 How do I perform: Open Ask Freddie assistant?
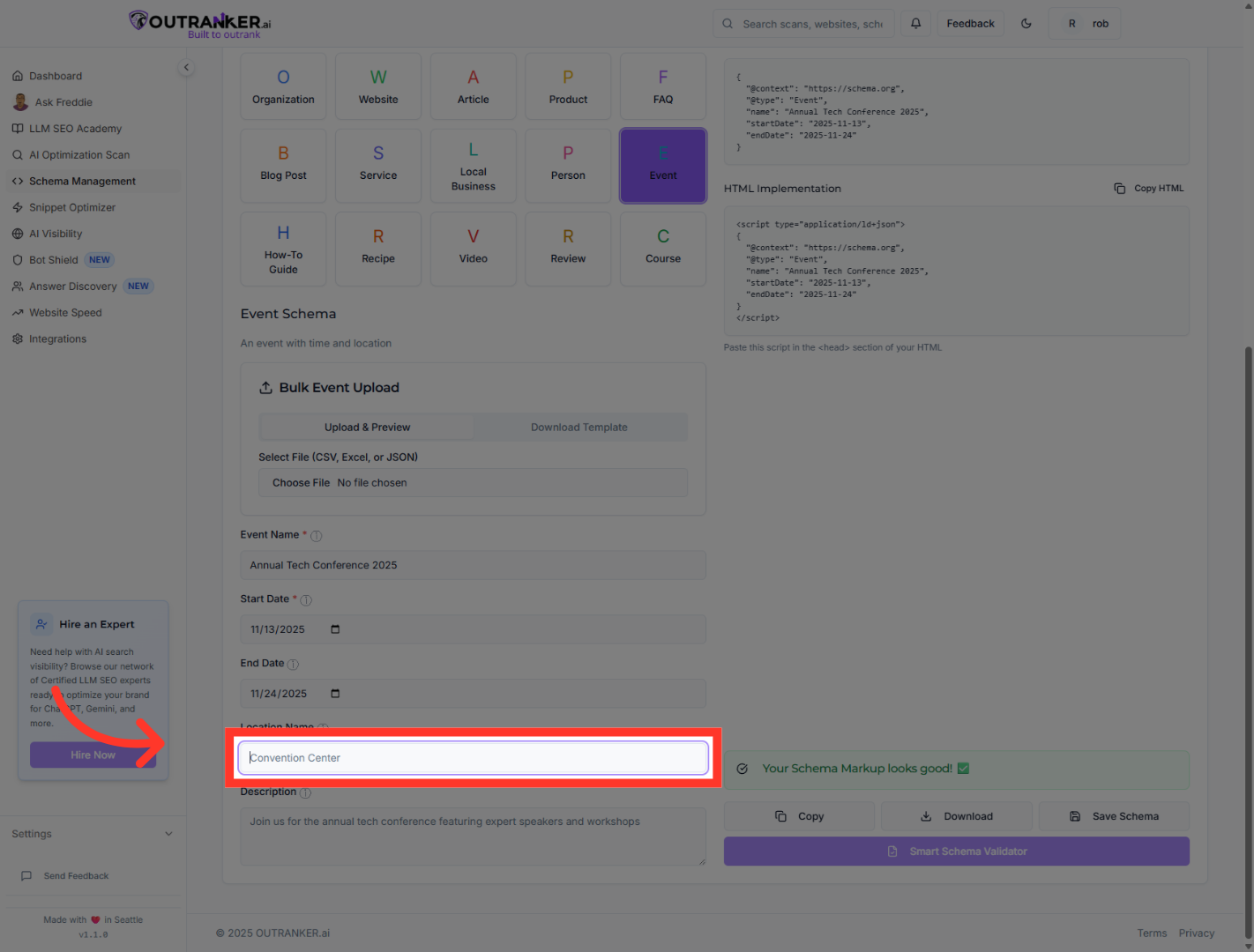[x=63, y=102]
